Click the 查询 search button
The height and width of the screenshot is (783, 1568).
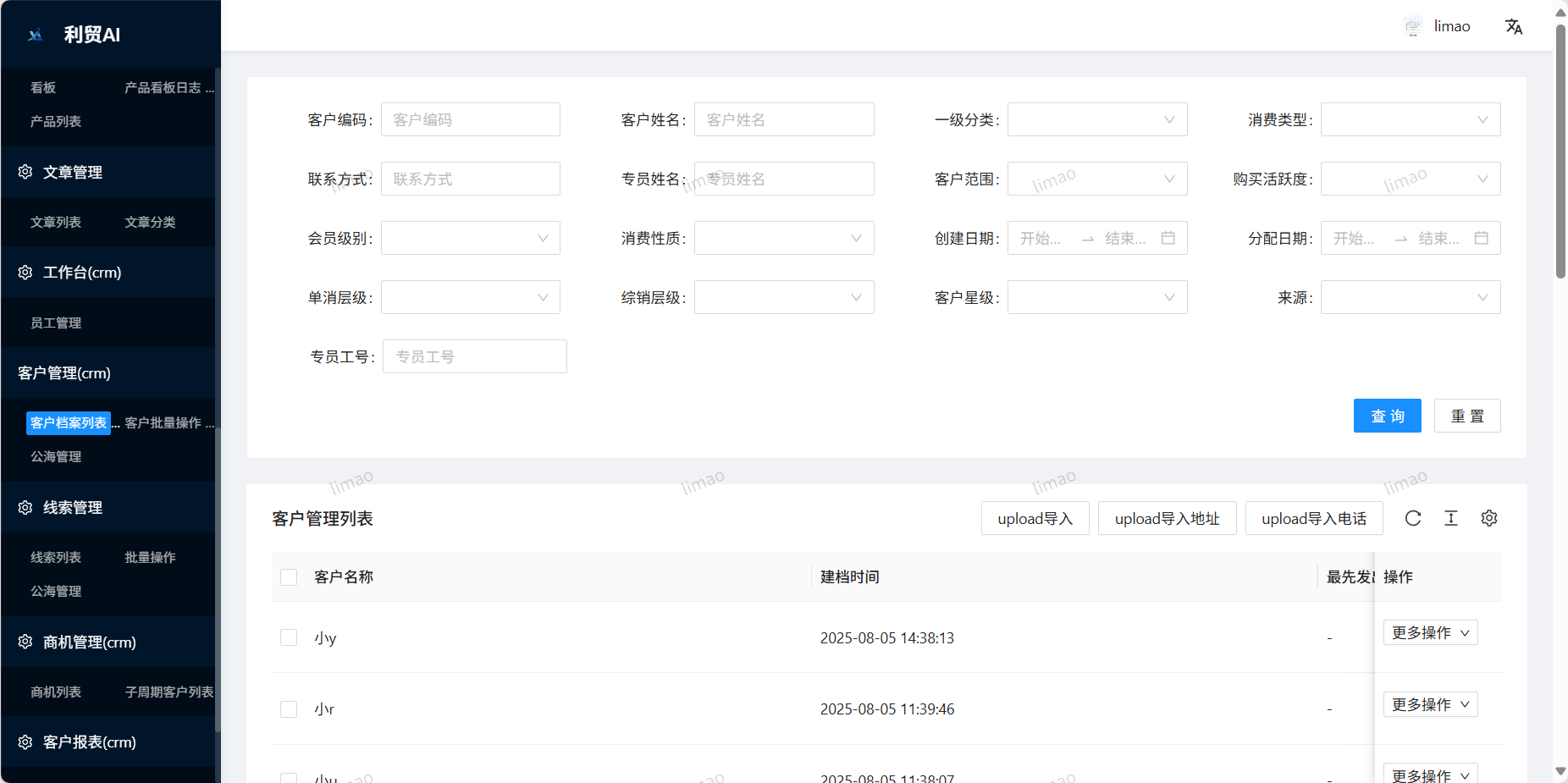tap(1387, 416)
